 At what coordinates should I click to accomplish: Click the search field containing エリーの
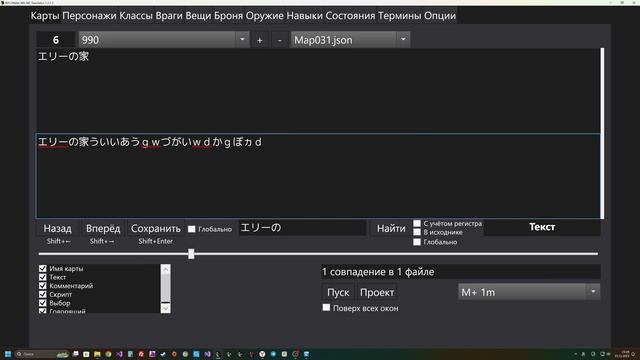click(x=302, y=228)
